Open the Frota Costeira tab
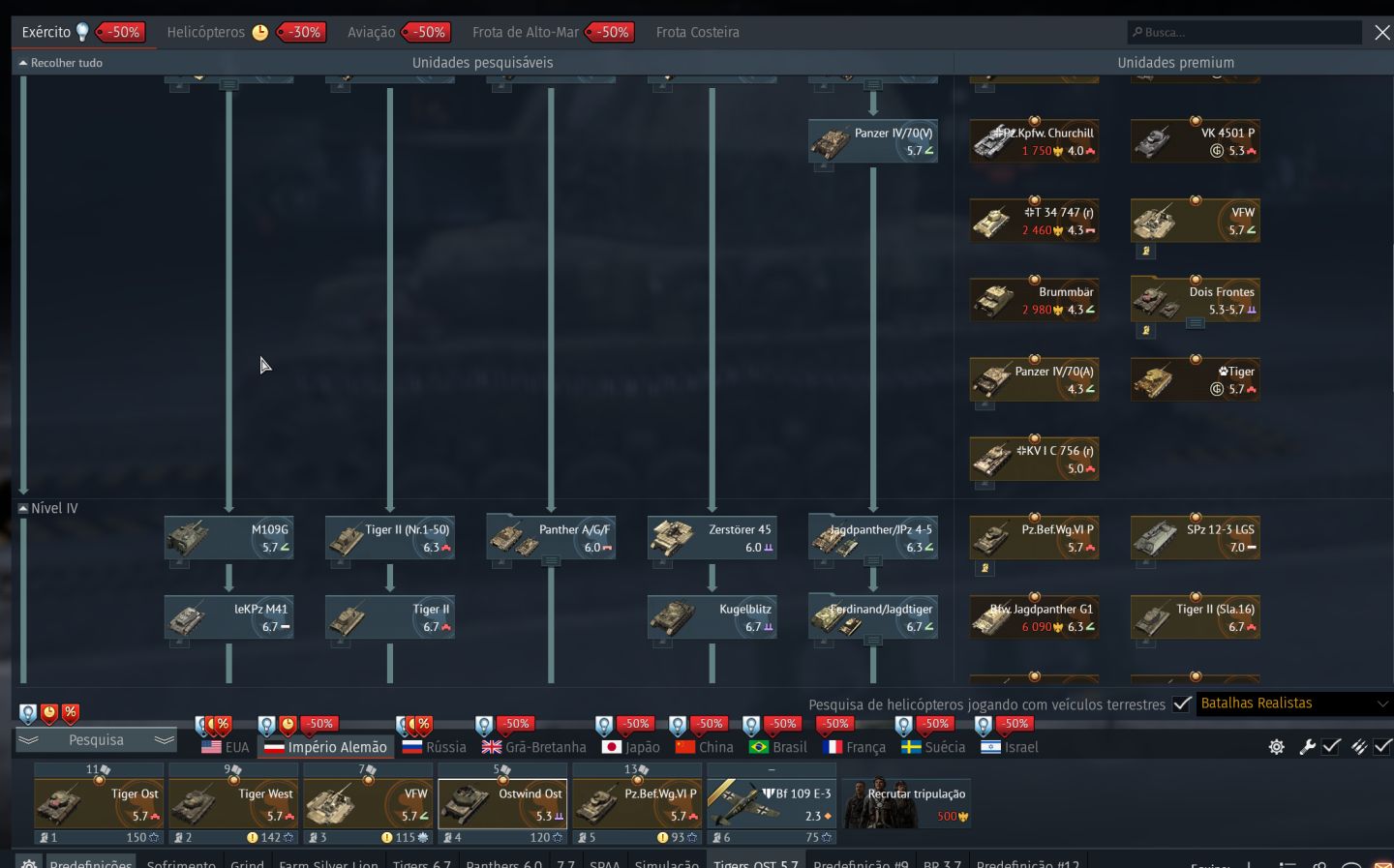This screenshot has width=1394, height=868. [698, 32]
